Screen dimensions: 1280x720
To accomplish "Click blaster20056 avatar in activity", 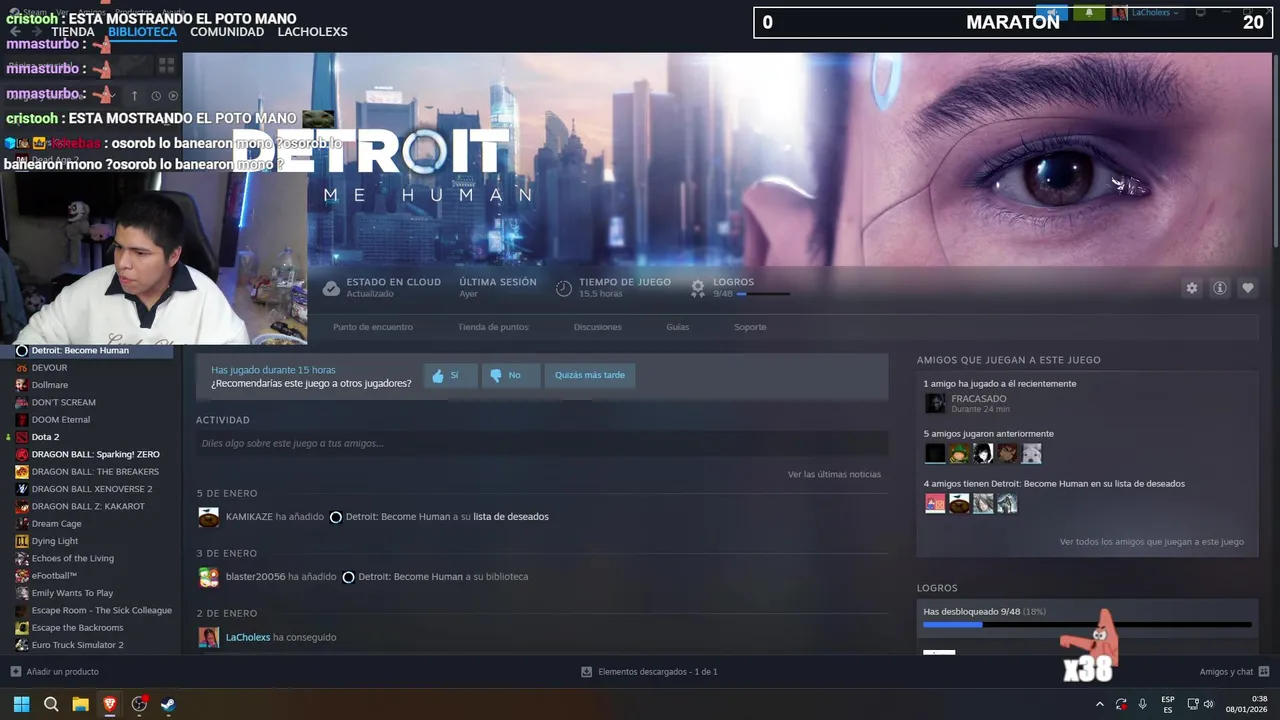I will 208,577.
